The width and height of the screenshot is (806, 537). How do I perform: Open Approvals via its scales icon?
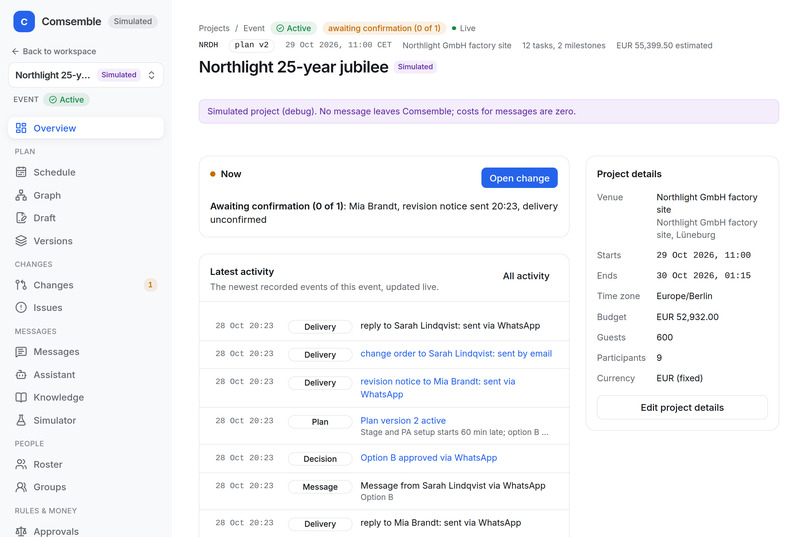coord(21,531)
